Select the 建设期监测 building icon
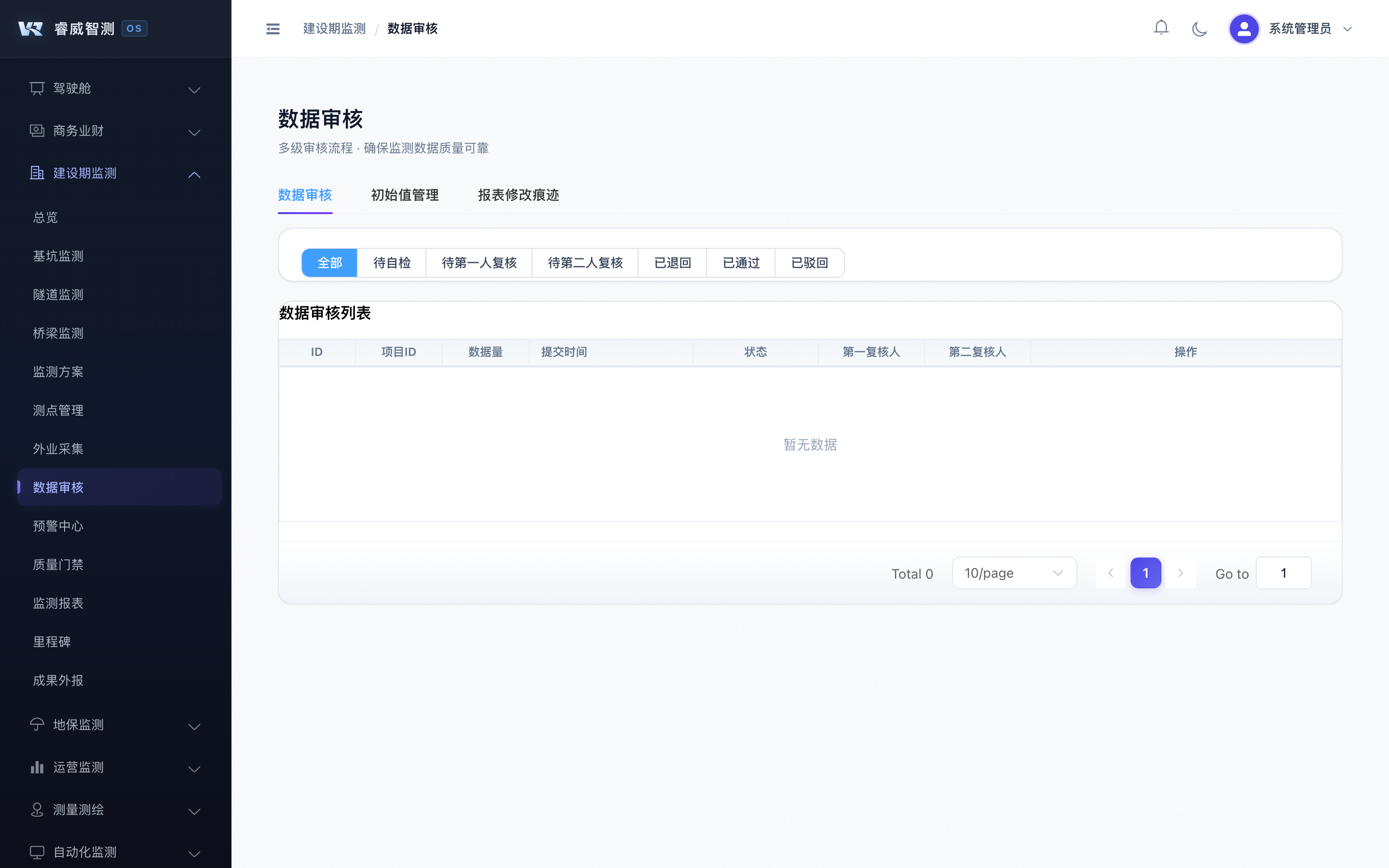Viewport: 1389px width, 868px height. pos(37,173)
